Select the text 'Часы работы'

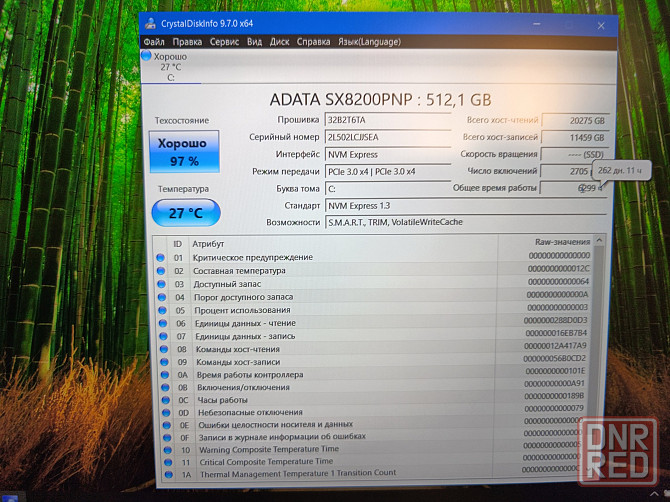pyautogui.click(x=222, y=400)
